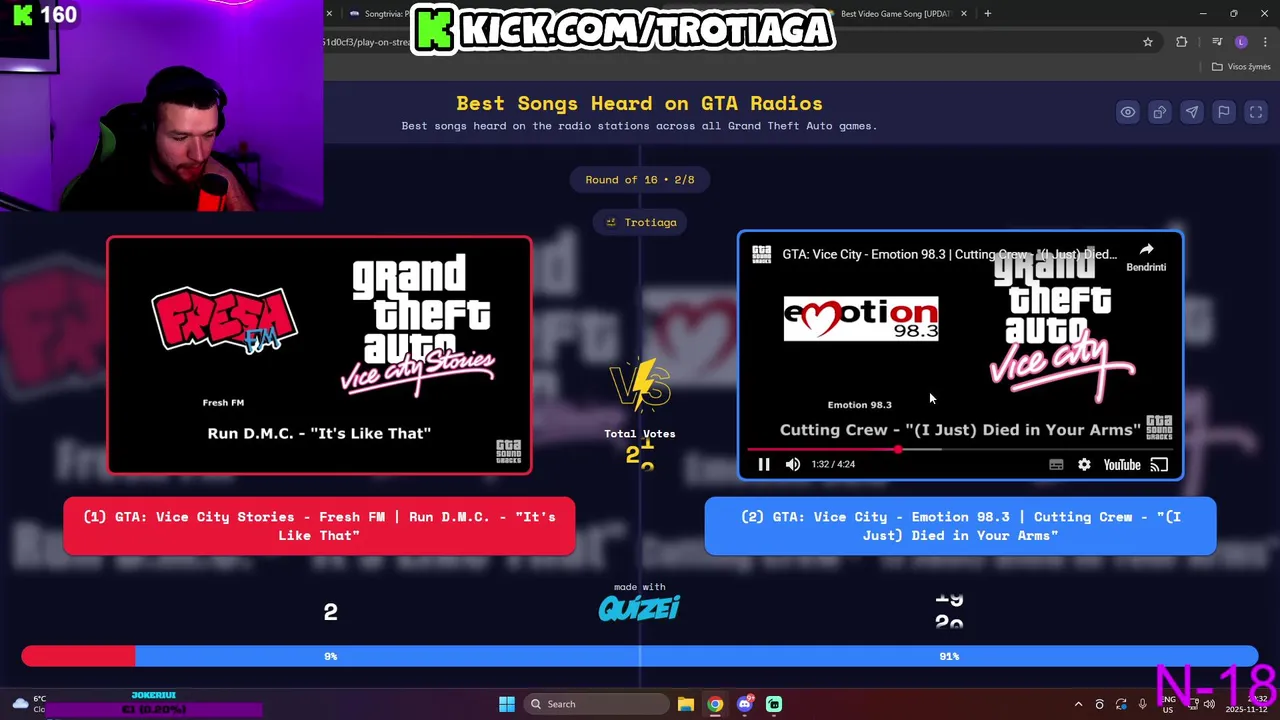Click the GTA Soundtracks channel avatar

click(x=762, y=254)
